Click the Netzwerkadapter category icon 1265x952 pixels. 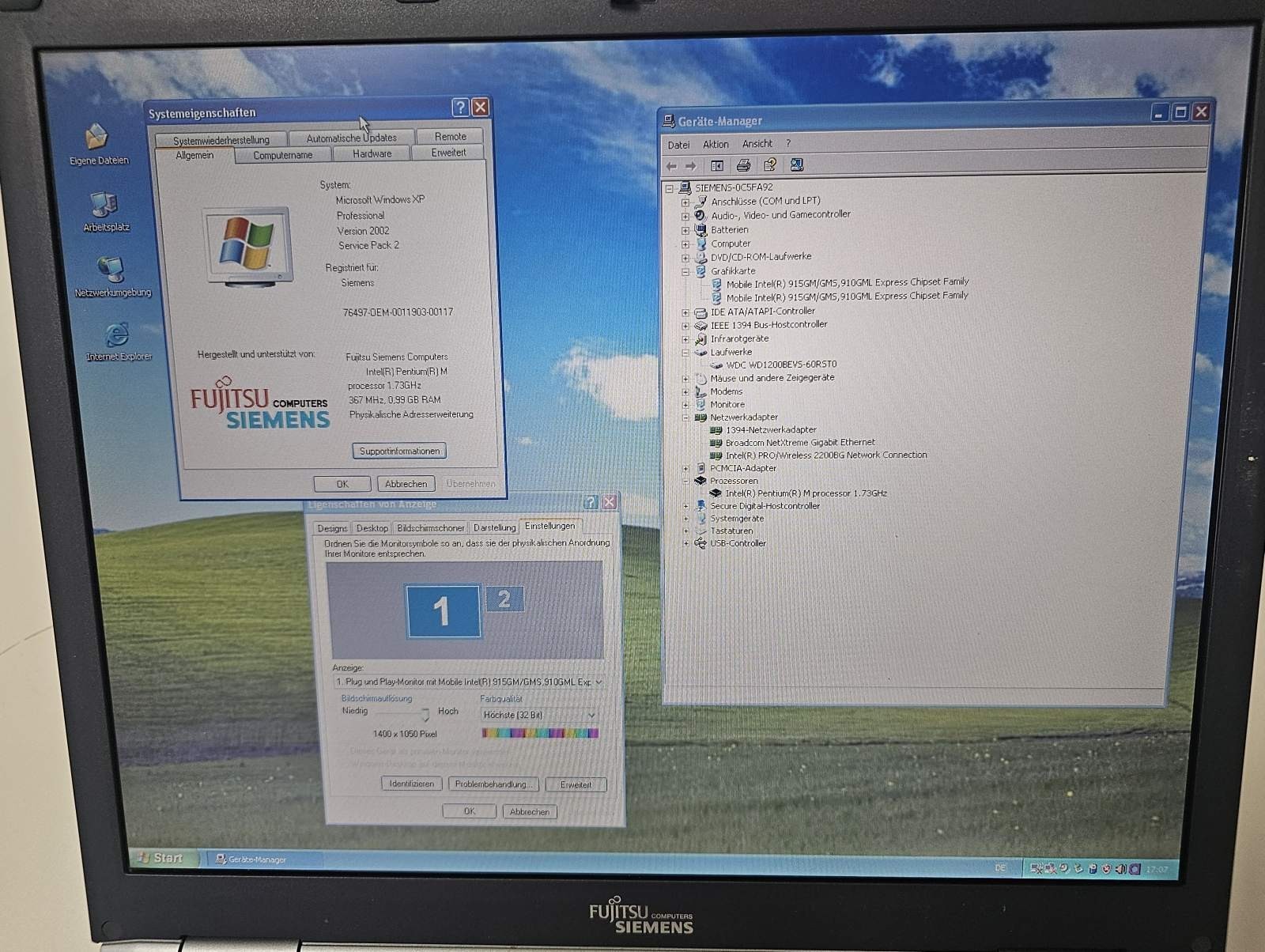point(700,417)
